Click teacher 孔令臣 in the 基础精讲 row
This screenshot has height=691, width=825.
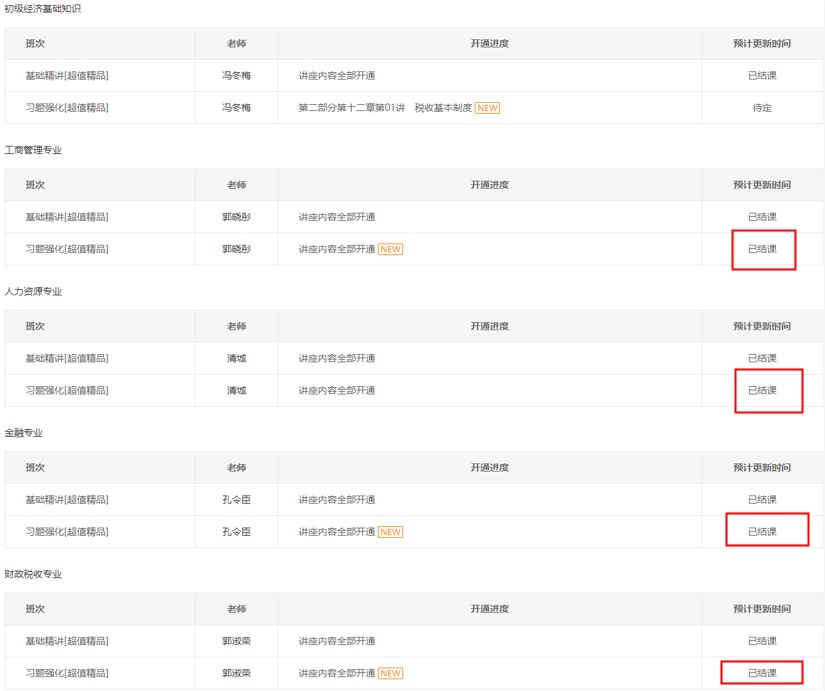click(x=236, y=500)
